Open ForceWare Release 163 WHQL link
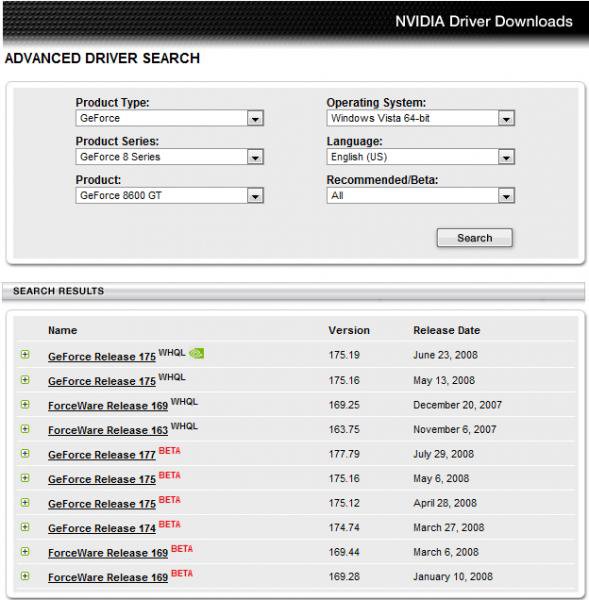The width and height of the screenshot is (589, 600). click(x=108, y=430)
